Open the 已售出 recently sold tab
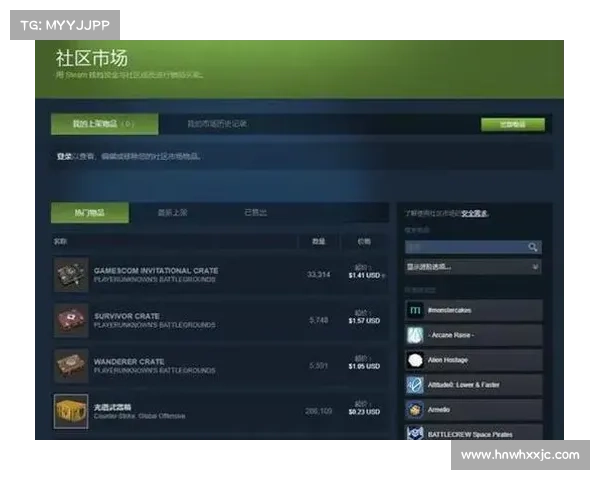The height and width of the screenshot is (480, 600). (x=256, y=213)
